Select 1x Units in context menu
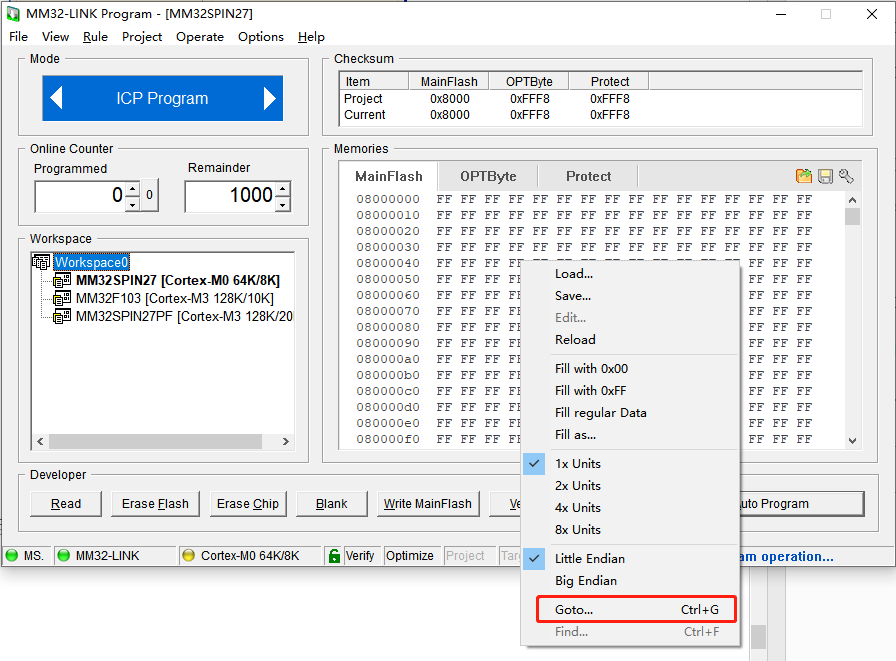896x661 pixels. click(x=578, y=463)
